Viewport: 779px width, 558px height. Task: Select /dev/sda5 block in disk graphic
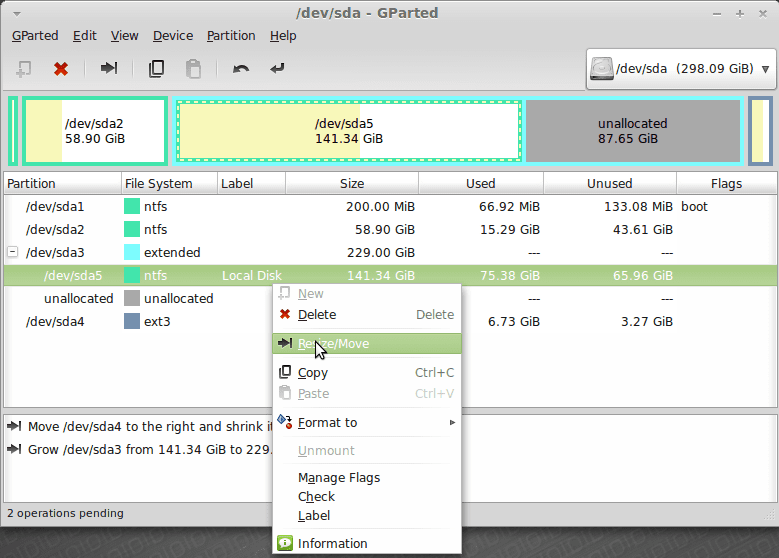(x=349, y=131)
